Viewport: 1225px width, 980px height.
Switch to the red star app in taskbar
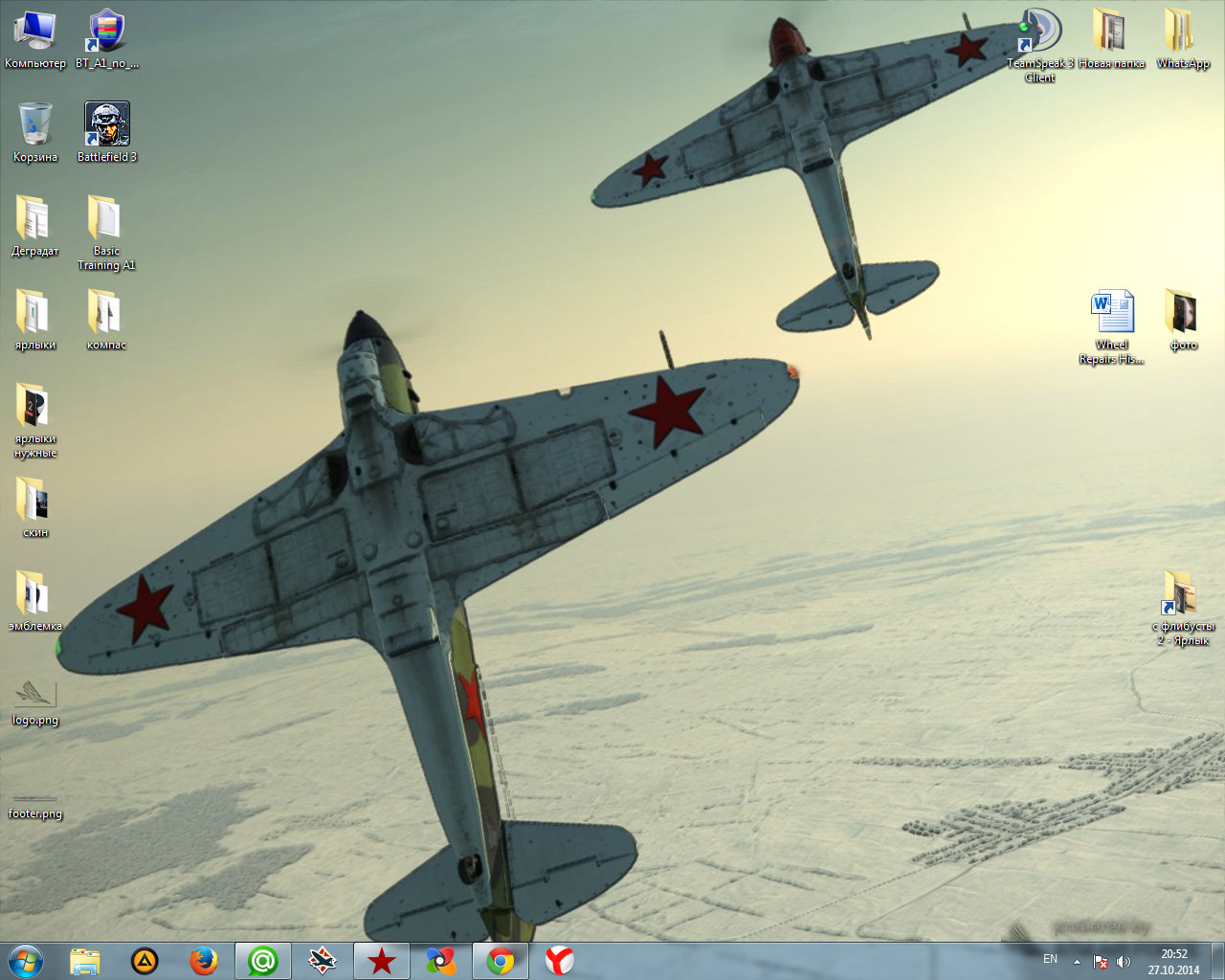[382, 961]
